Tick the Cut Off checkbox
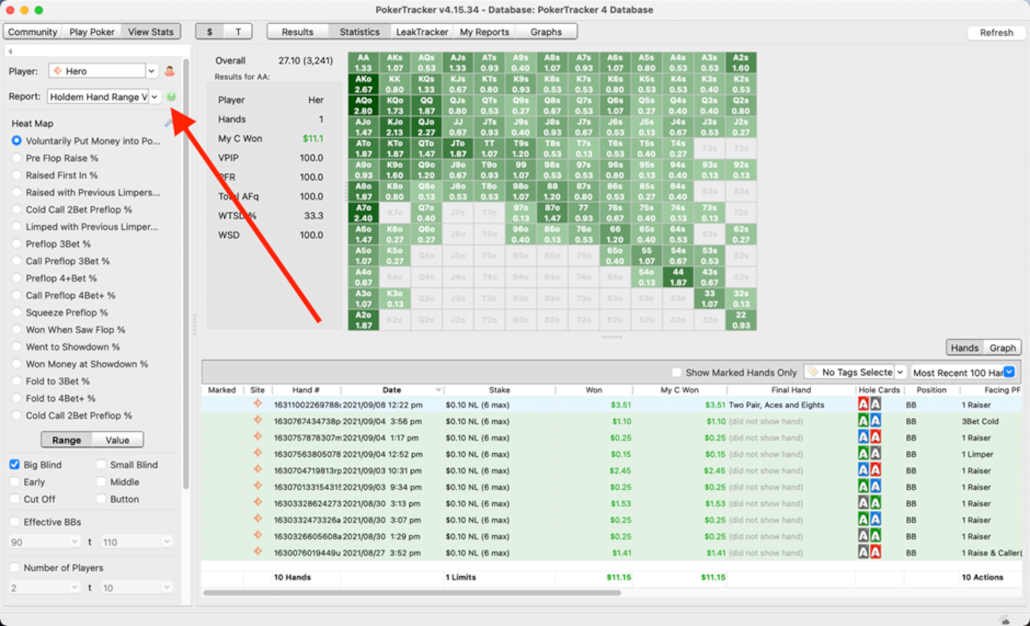This screenshot has width=1030, height=626. [14, 499]
